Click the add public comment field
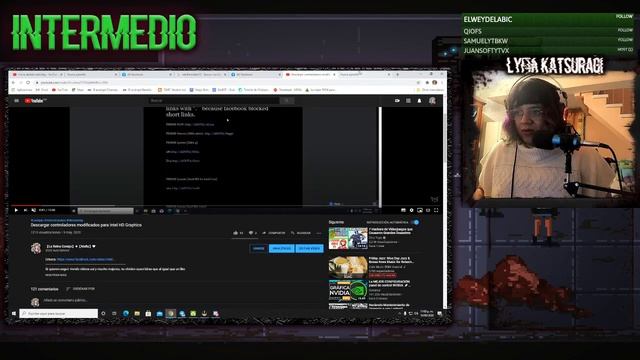Image resolution: width=640 pixels, height=360 pixels. click(65, 300)
